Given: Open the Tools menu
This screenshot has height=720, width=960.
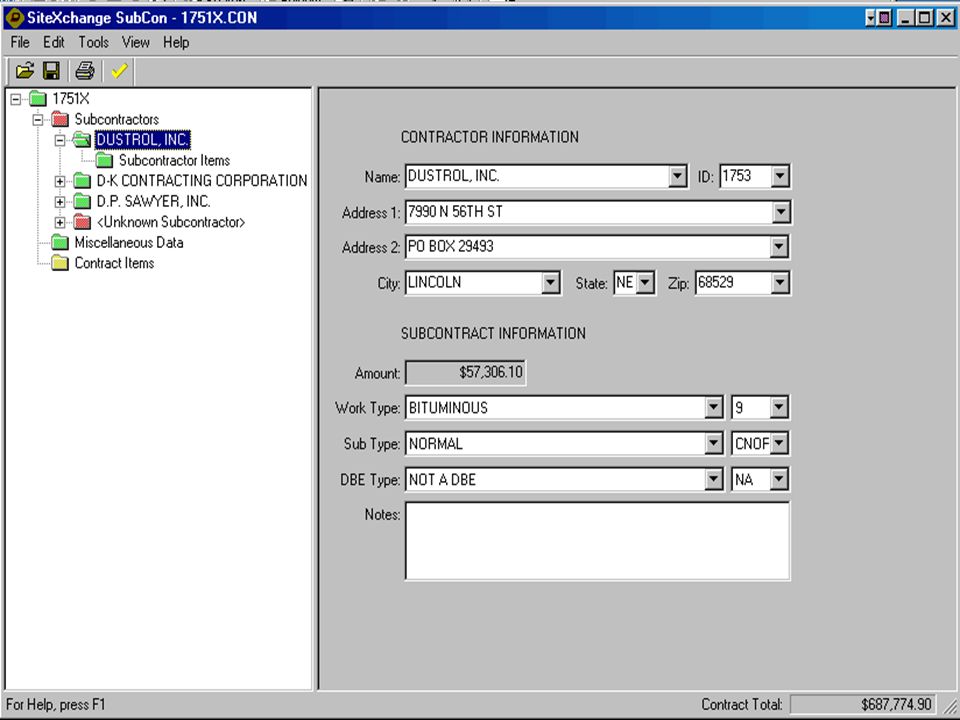Looking at the screenshot, I should coord(93,42).
